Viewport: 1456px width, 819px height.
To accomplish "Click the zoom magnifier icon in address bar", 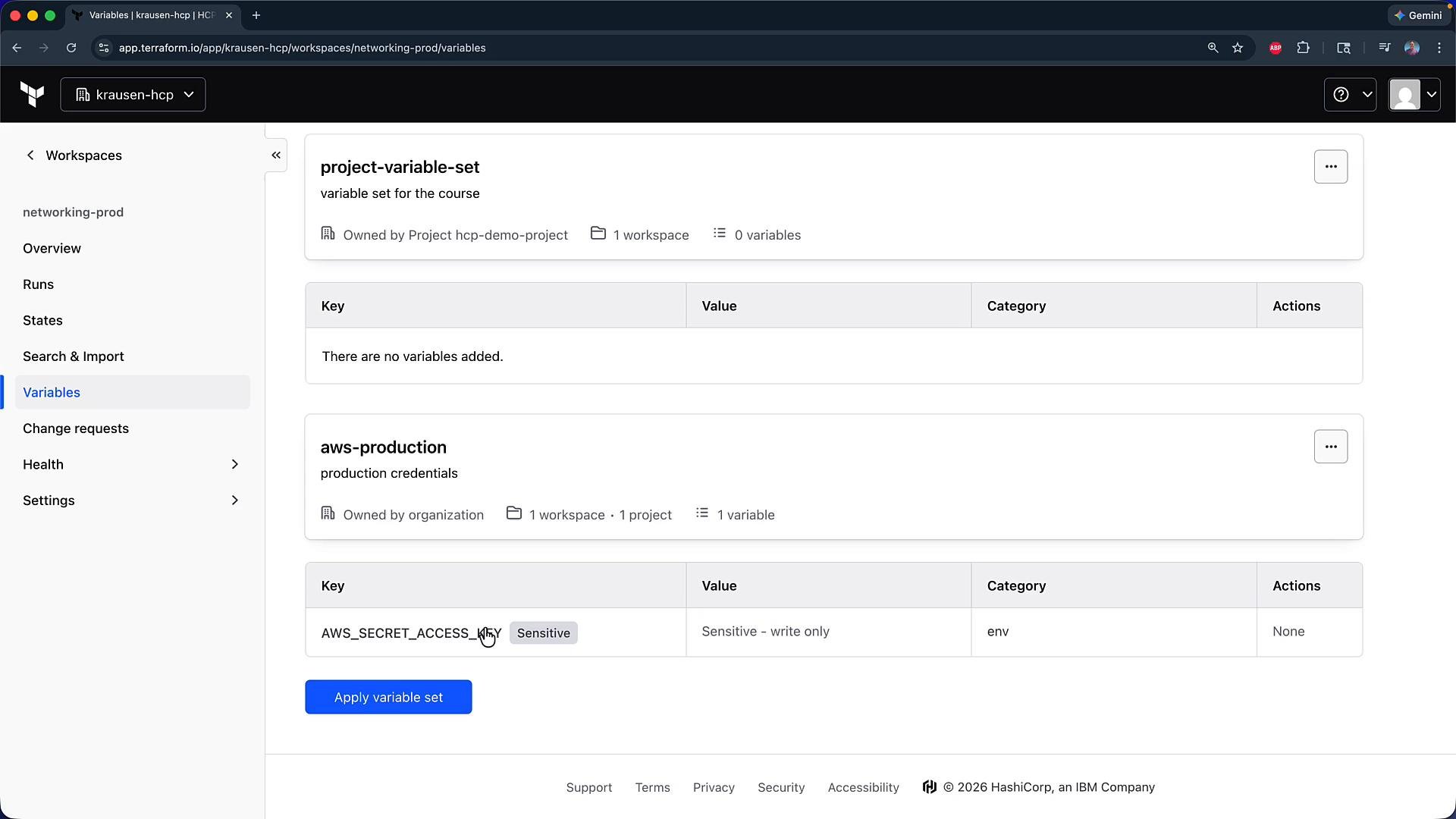I will (x=1213, y=48).
